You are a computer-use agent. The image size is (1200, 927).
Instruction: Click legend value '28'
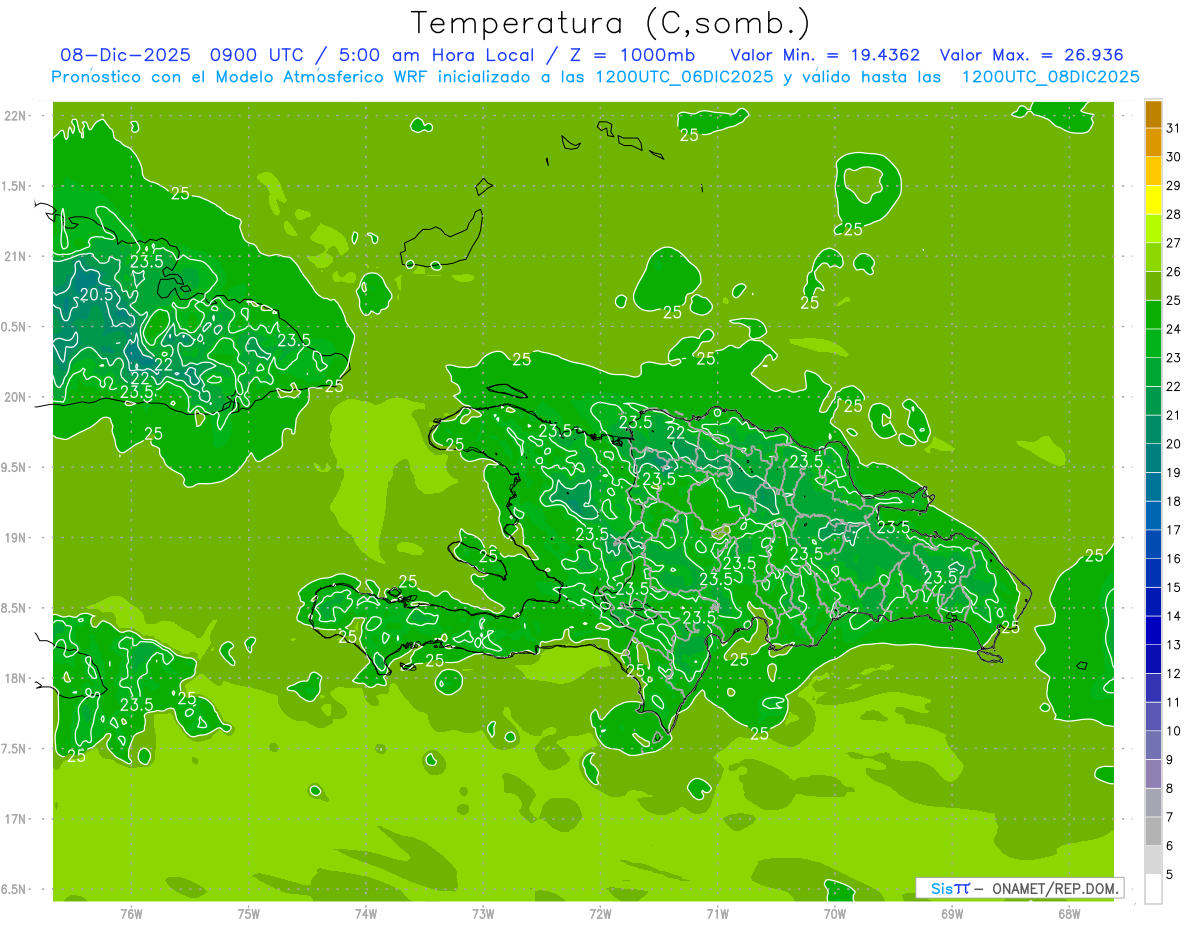click(x=1174, y=214)
